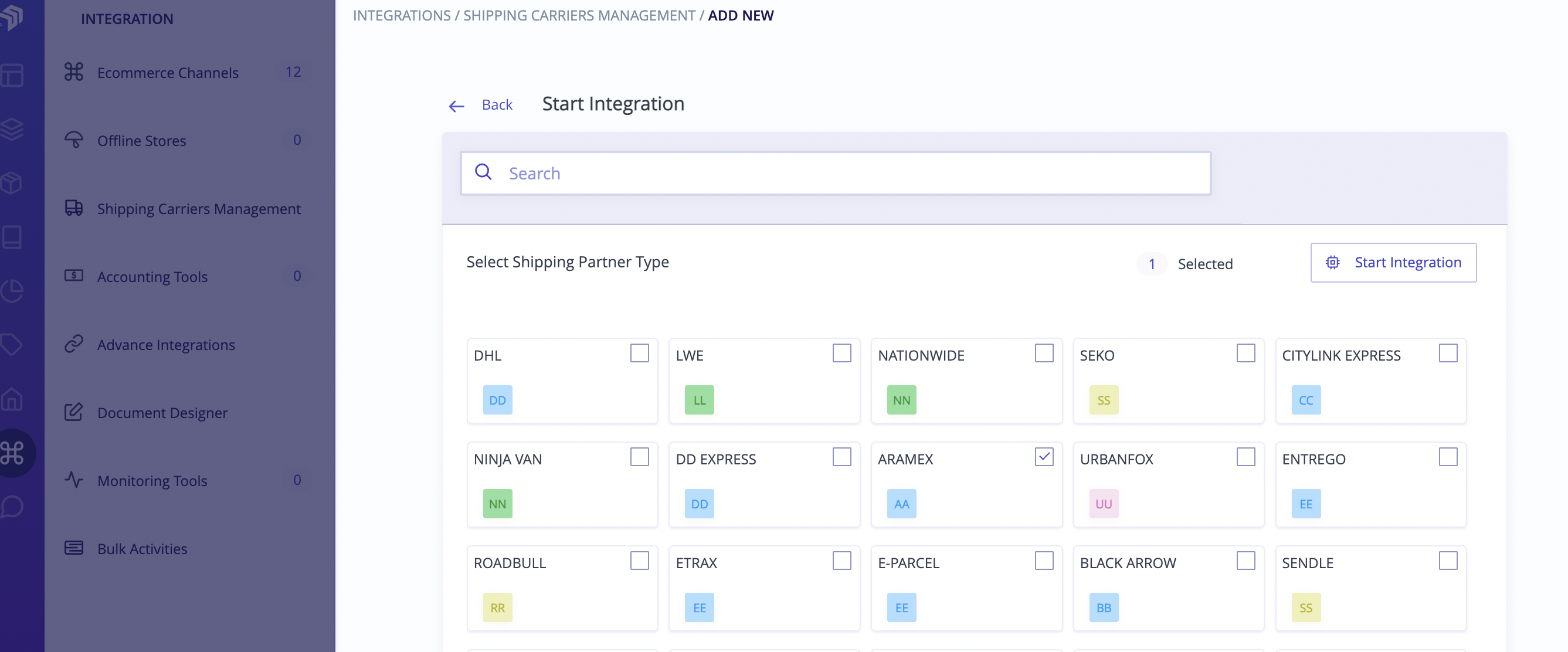Click the EE badge on Entrego card
Image resolution: width=1568 pixels, height=652 pixels.
point(1306,504)
